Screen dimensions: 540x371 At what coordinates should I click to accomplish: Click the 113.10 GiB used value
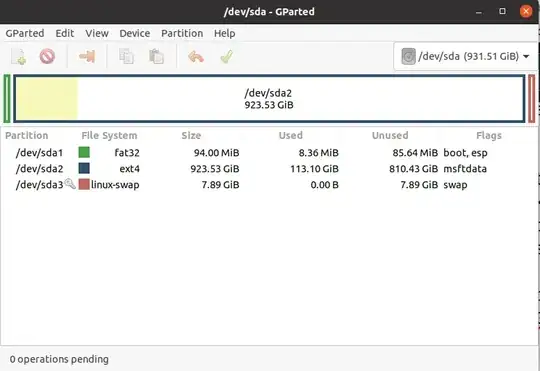314,168
